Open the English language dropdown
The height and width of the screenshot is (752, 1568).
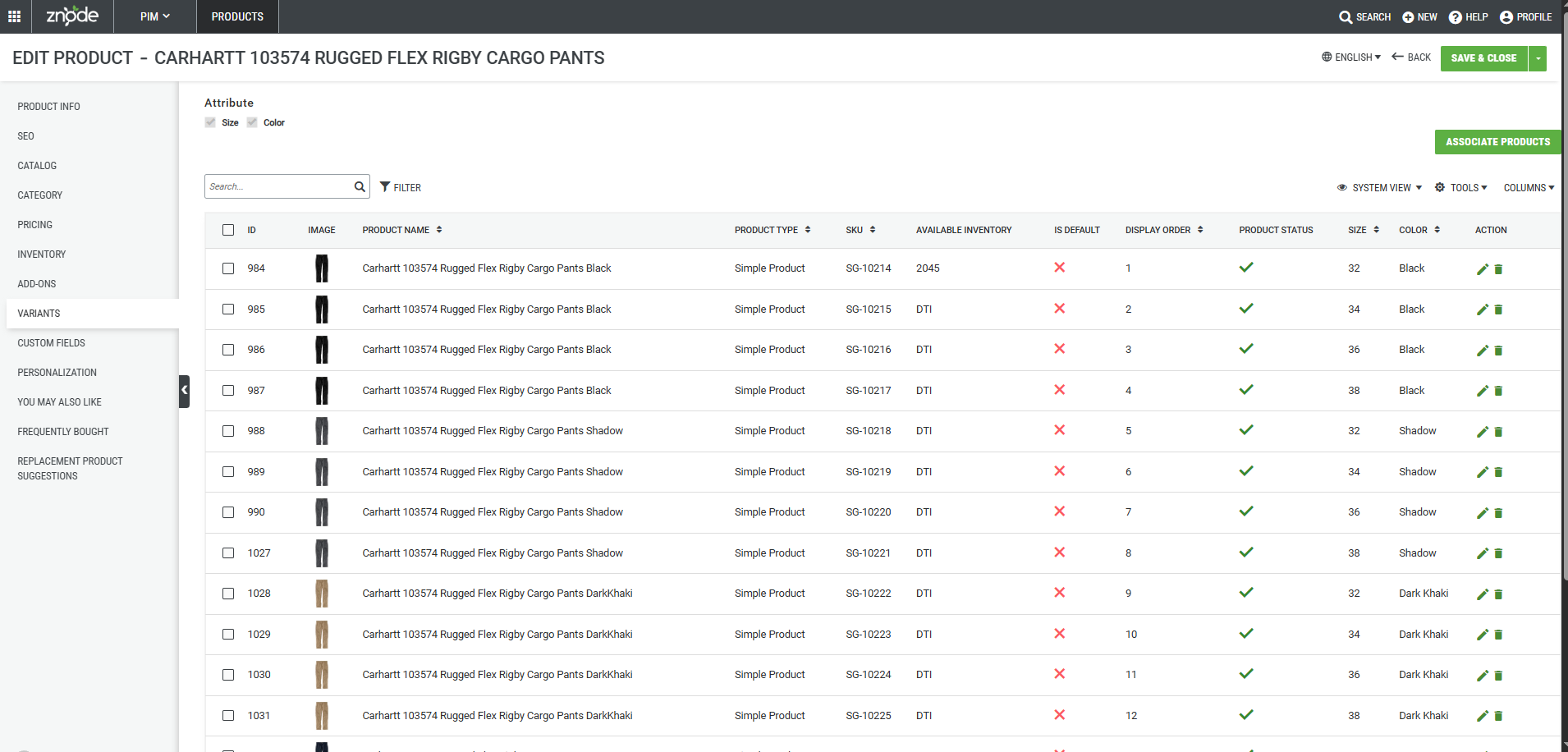(1351, 57)
